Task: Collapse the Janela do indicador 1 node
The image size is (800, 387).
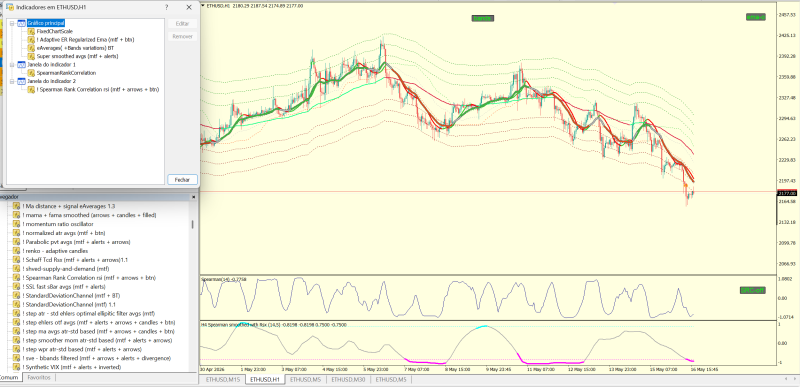Action: pyautogui.click(x=12, y=65)
